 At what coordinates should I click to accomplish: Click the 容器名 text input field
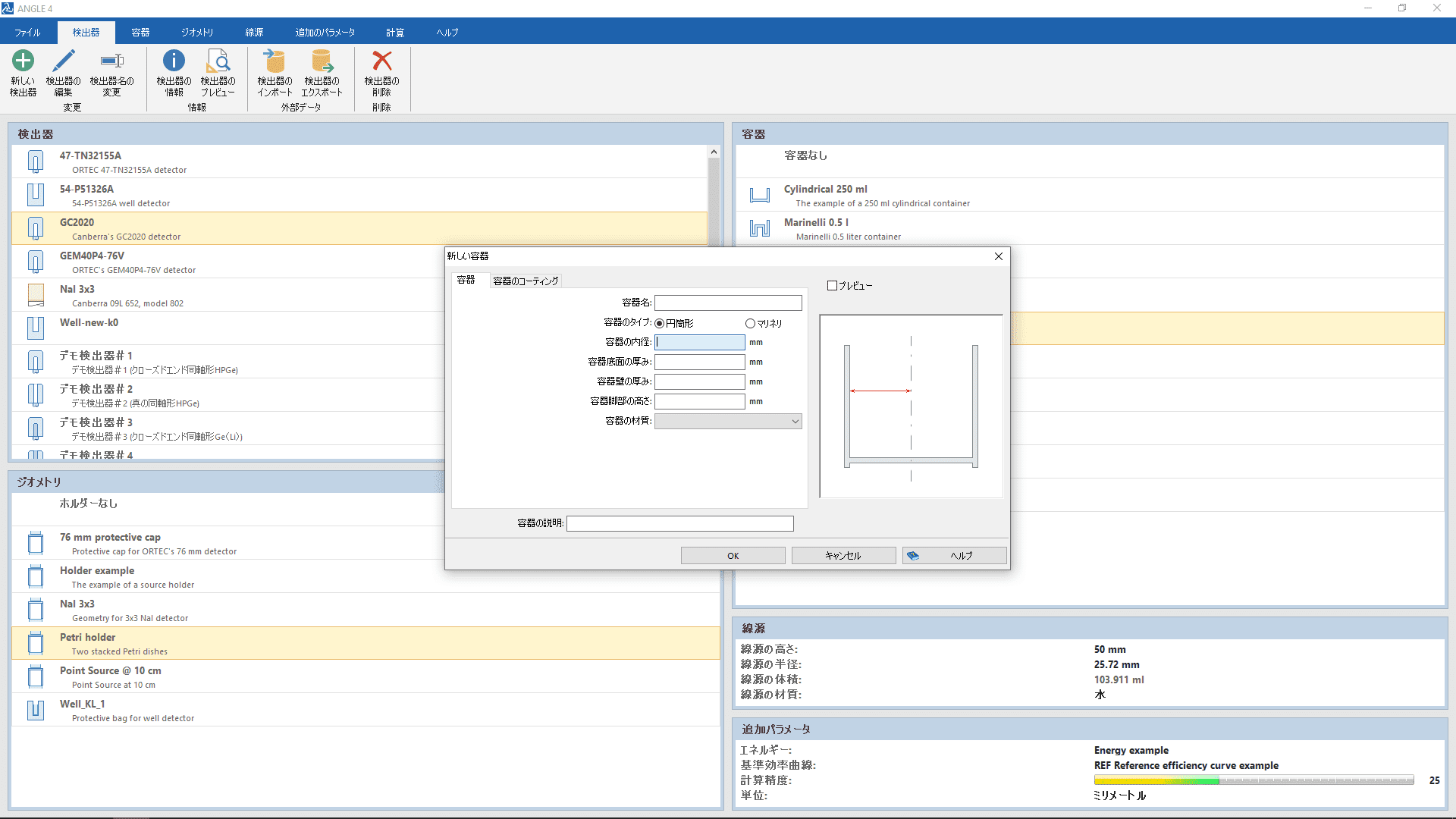point(728,303)
